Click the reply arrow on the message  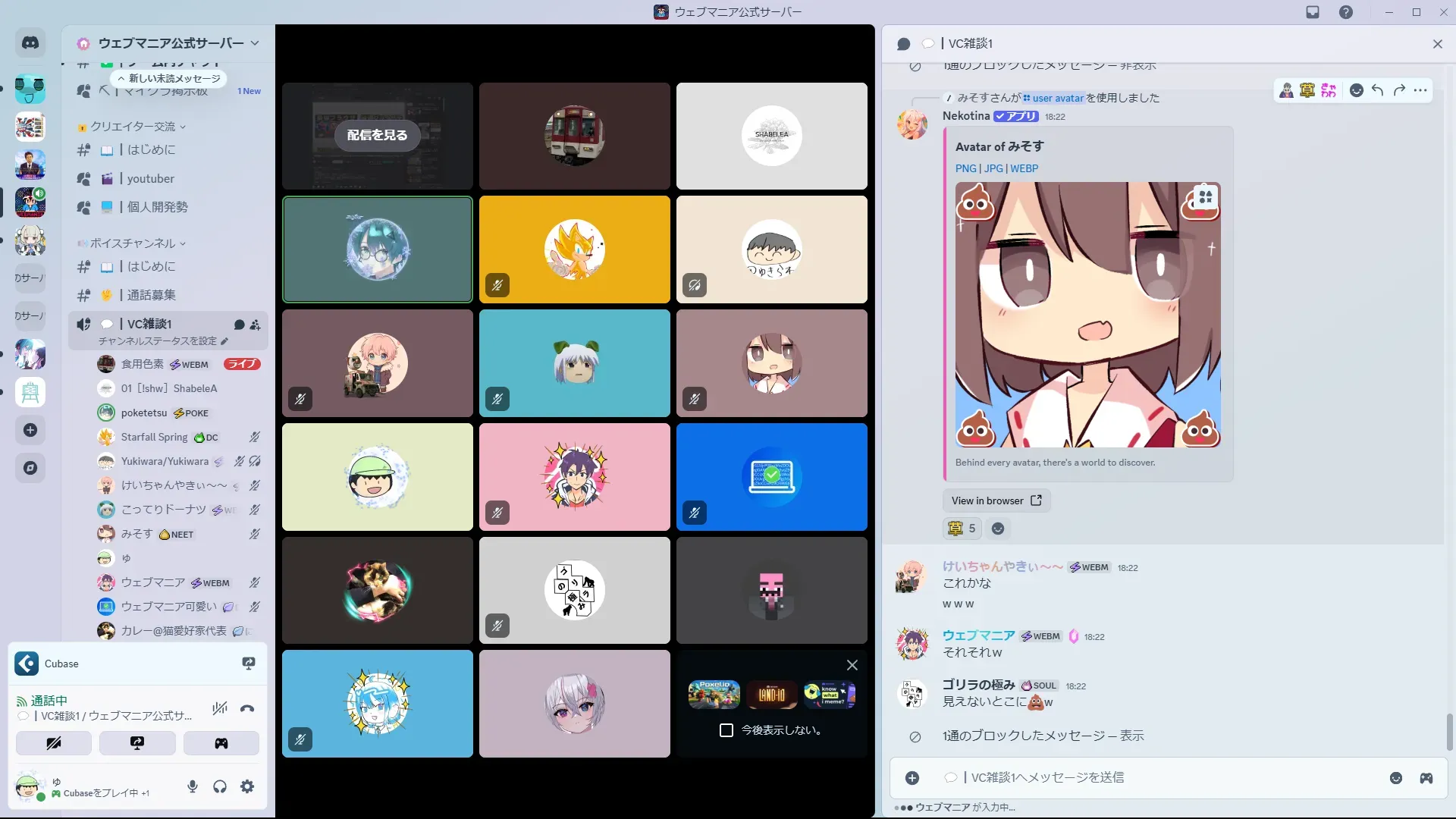coord(1378,90)
